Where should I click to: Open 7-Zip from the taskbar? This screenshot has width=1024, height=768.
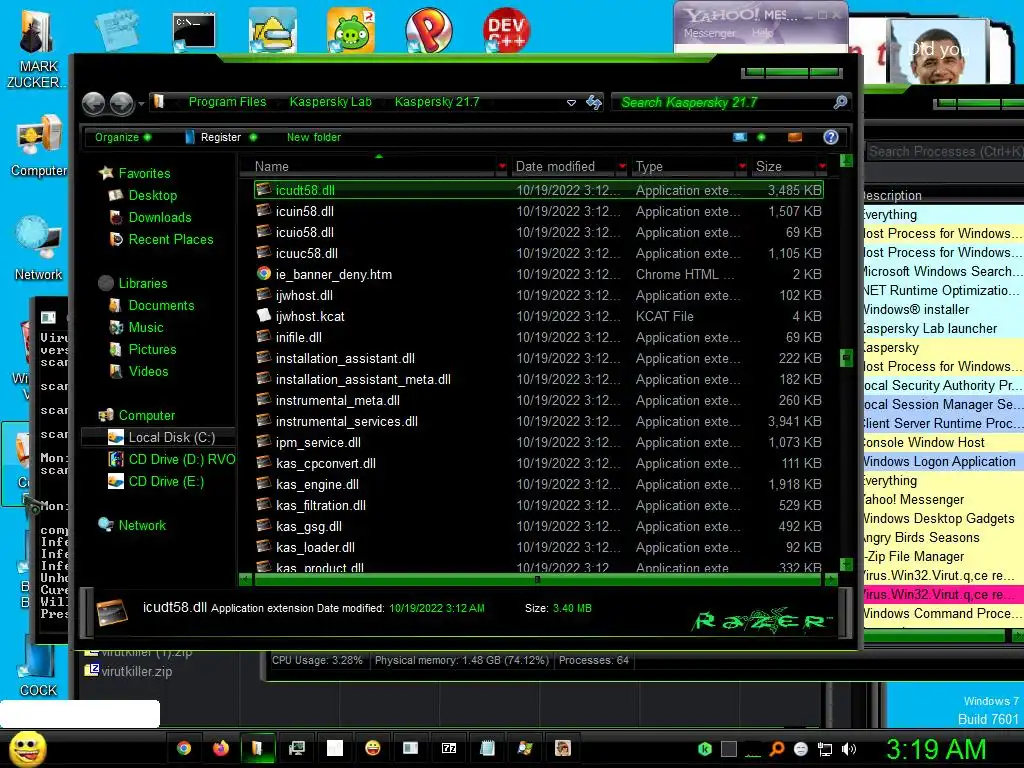pyautogui.click(x=449, y=748)
